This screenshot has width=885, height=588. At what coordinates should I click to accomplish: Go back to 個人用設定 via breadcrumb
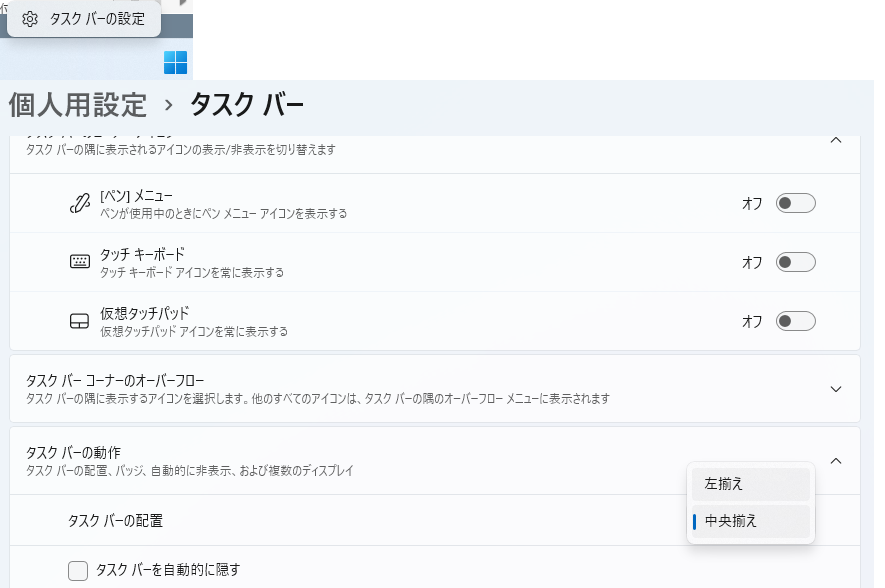pos(78,105)
